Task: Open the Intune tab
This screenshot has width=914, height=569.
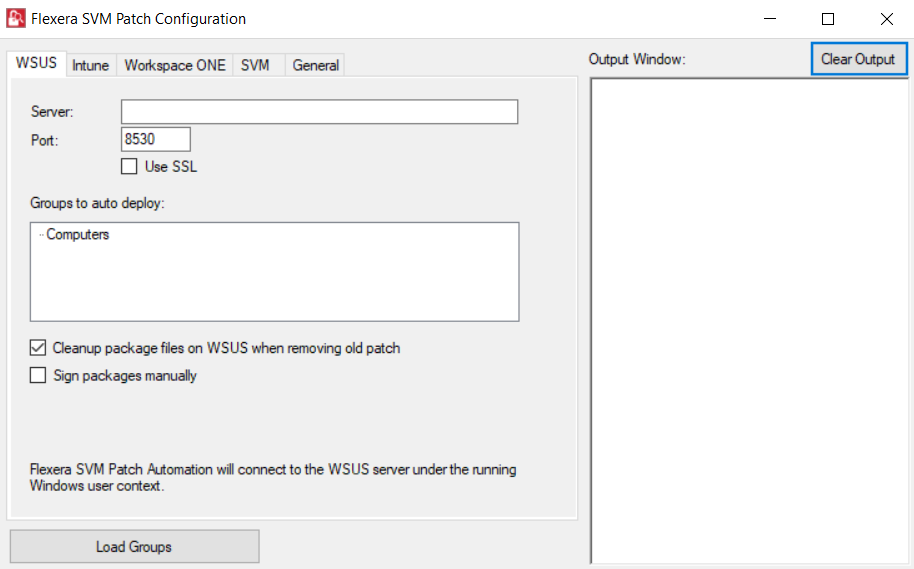Action: pyautogui.click(x=91, y=66)
